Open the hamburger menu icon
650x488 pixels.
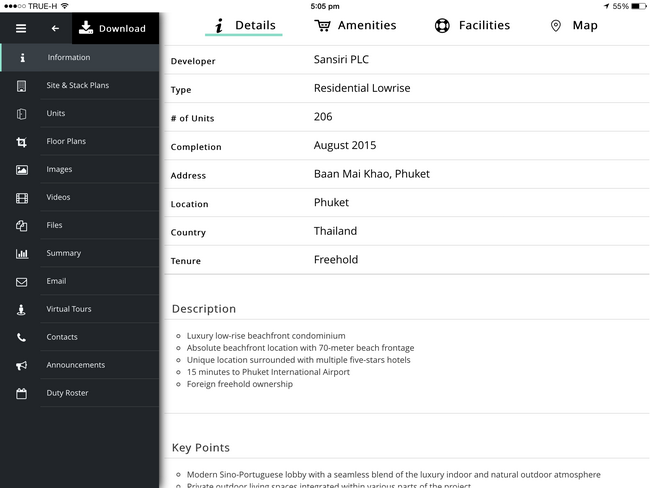tap(21, 28)
